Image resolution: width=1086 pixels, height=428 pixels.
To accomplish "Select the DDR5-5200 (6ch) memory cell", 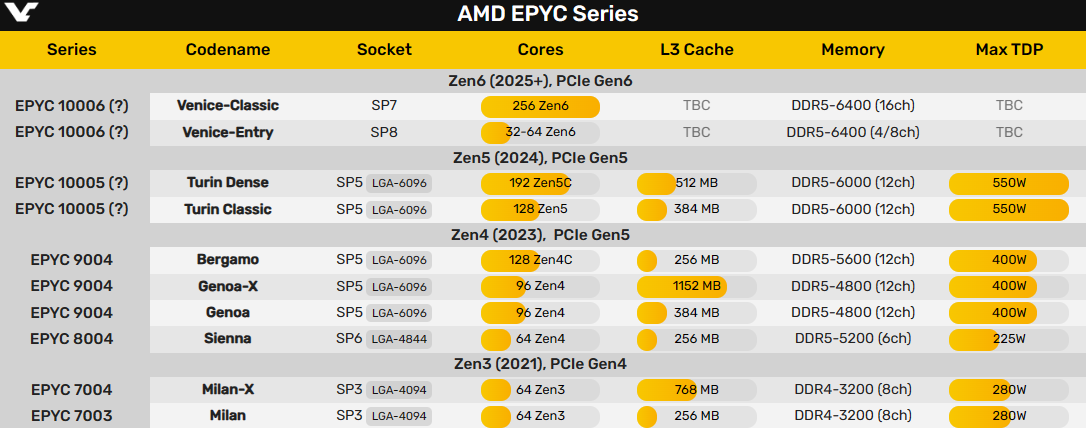I will [852, 338].
